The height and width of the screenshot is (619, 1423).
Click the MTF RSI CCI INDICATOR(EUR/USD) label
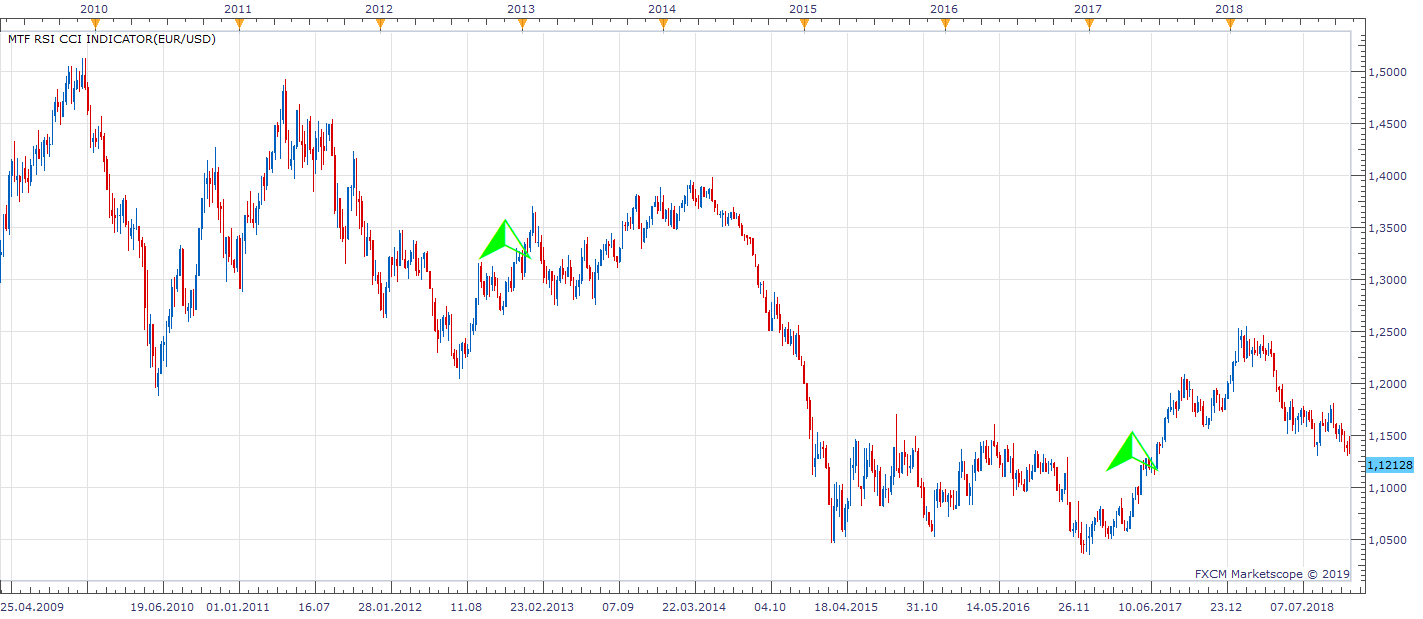[x=111, y=39]
